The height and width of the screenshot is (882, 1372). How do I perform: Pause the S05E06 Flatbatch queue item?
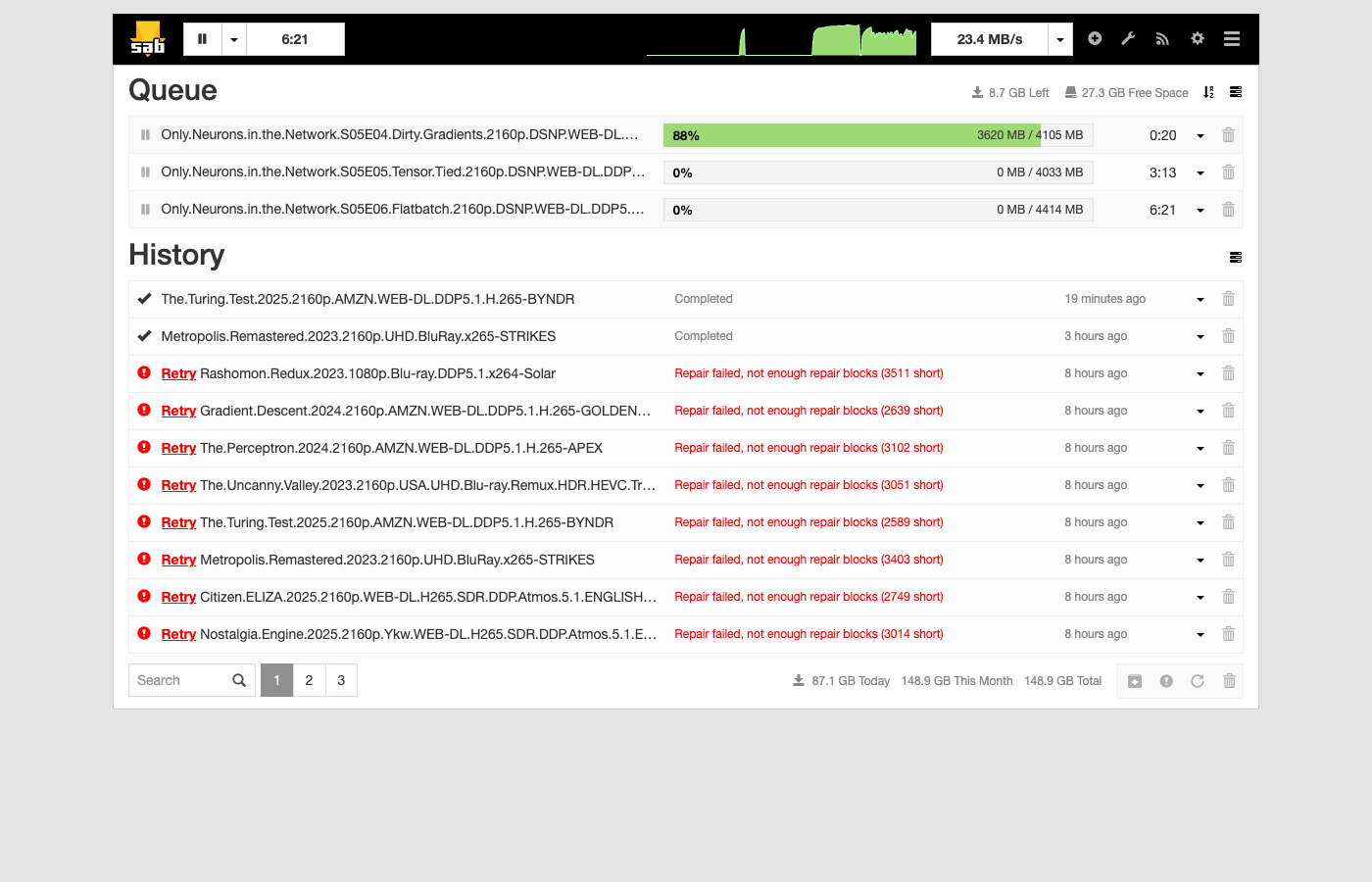pyautogui.click(x=144, y=209)
